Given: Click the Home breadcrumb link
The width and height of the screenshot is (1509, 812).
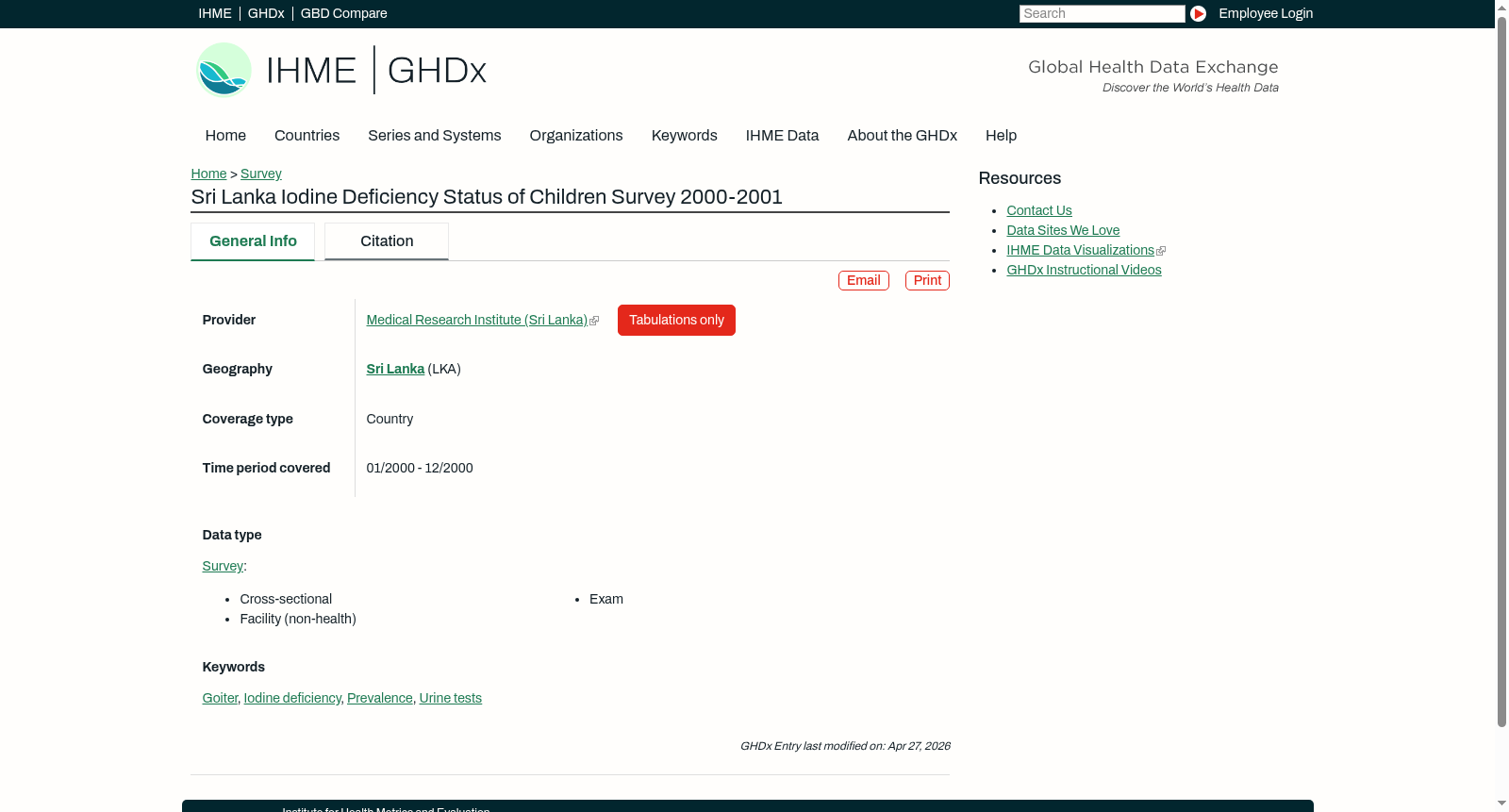Looking at the screenshot, I should point(208,174).
